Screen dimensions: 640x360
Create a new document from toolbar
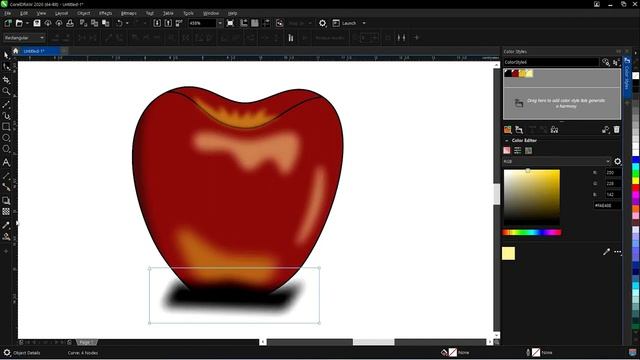point(8,23)
